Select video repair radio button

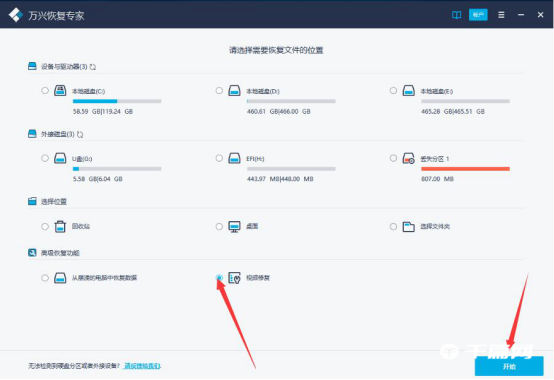[x=219, y=278]
